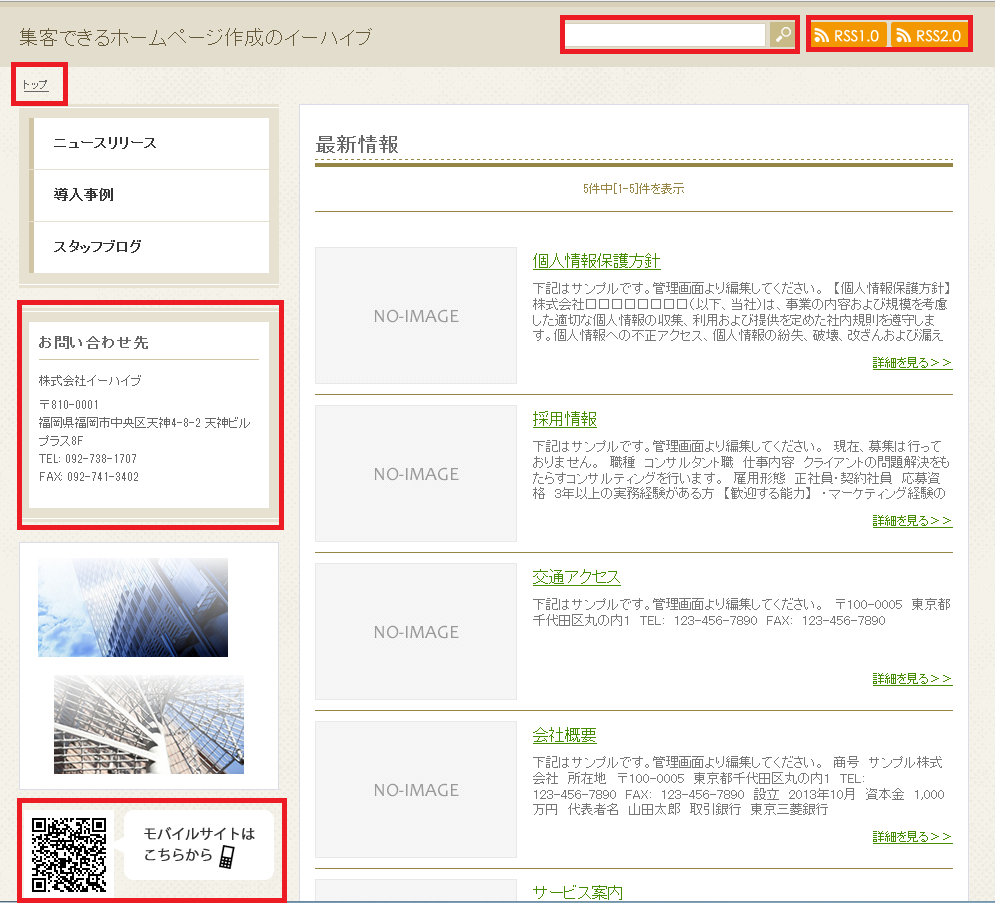Screen dimensions: 995x903
Task: Click the モバイルサイトはこちらから banner
Action: point(198,845)
